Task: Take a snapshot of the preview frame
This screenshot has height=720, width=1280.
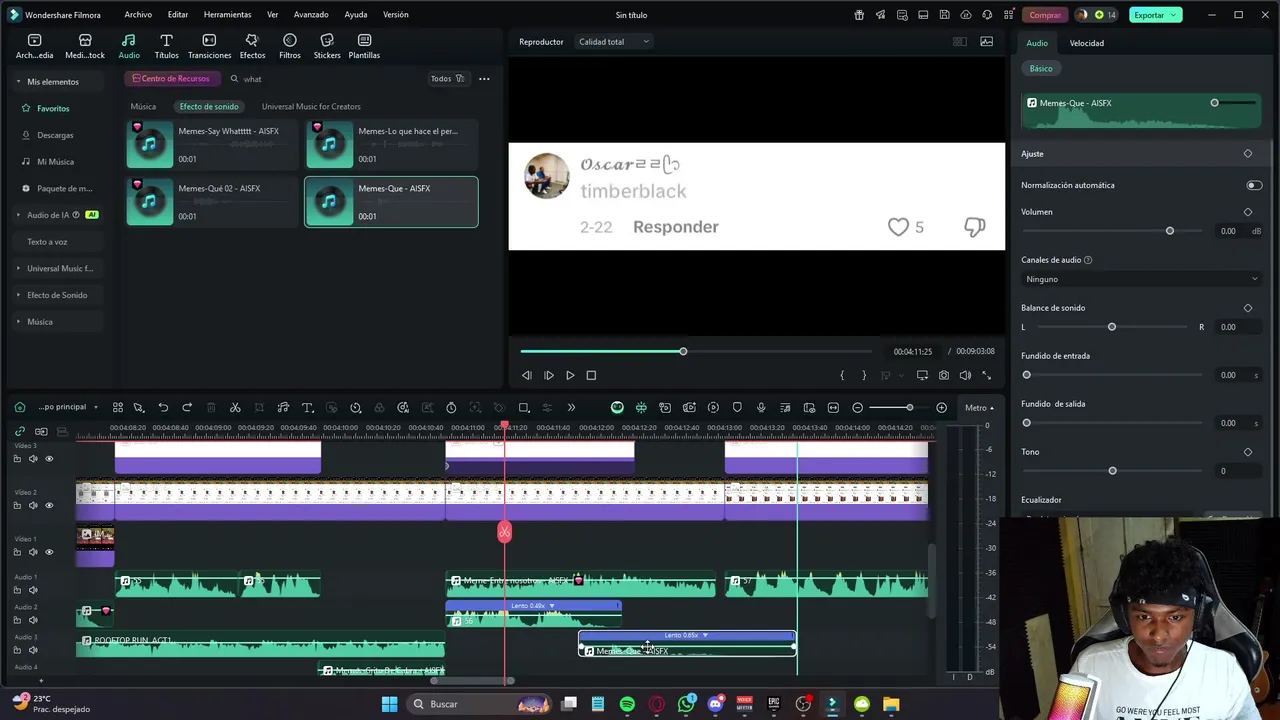Action: [x=943, y=375]
